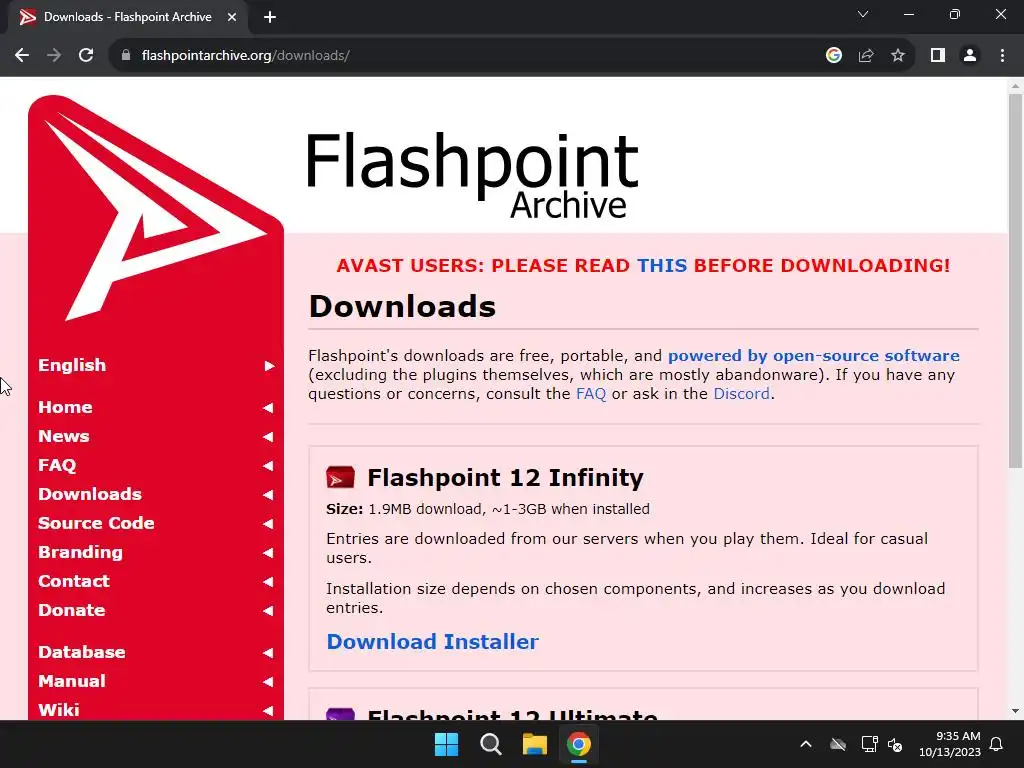This screenshot has height=768, width=1024.
Task: Open Branding in the sidebar menu
Action: coord(156,552)
